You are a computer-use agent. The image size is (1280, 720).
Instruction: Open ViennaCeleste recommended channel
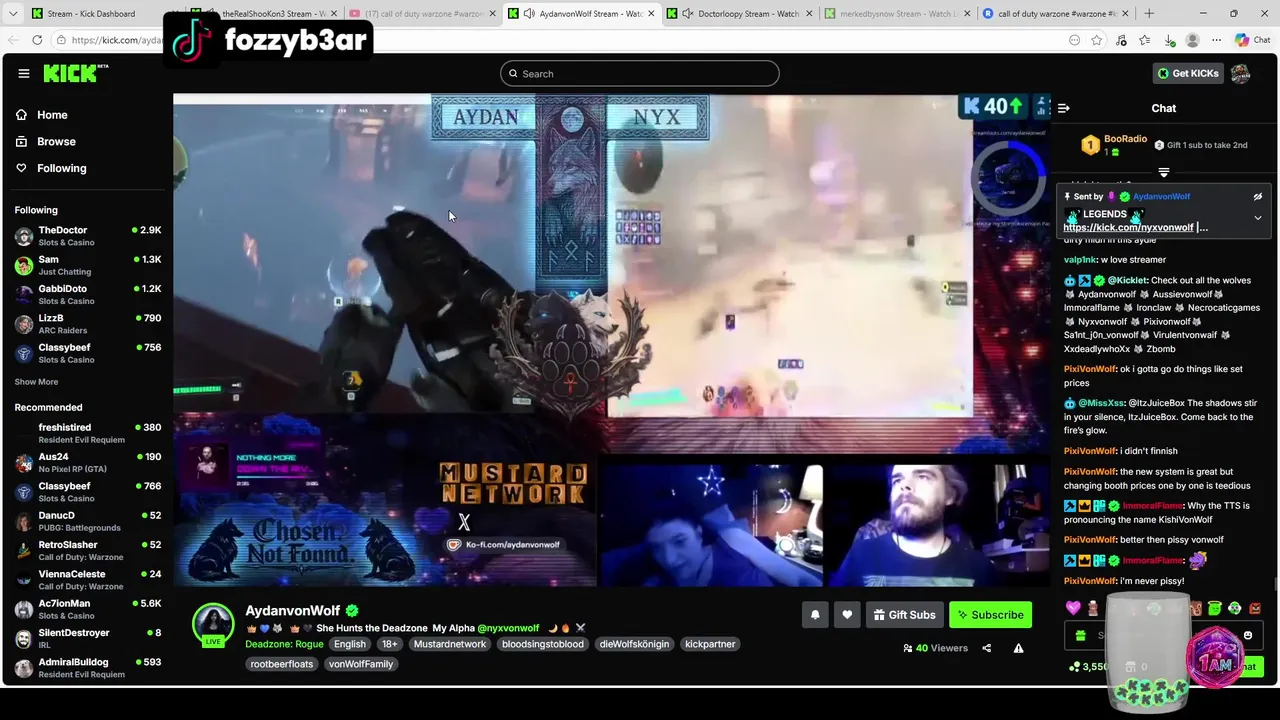[x=88, y=580]
